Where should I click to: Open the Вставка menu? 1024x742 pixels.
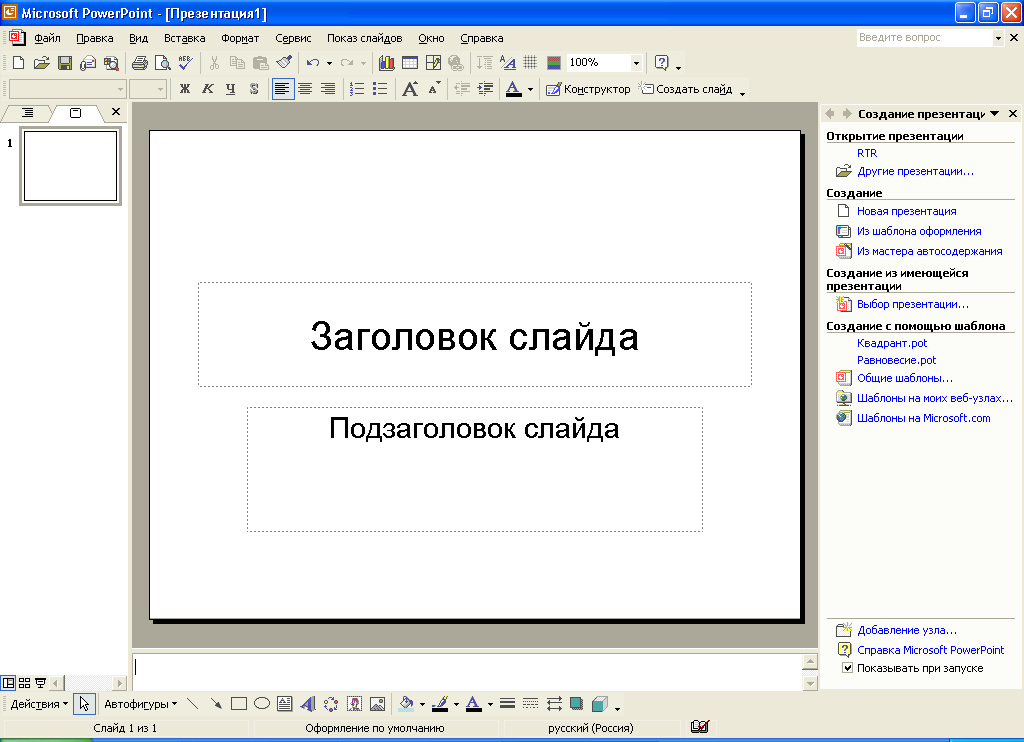point(184,38)
